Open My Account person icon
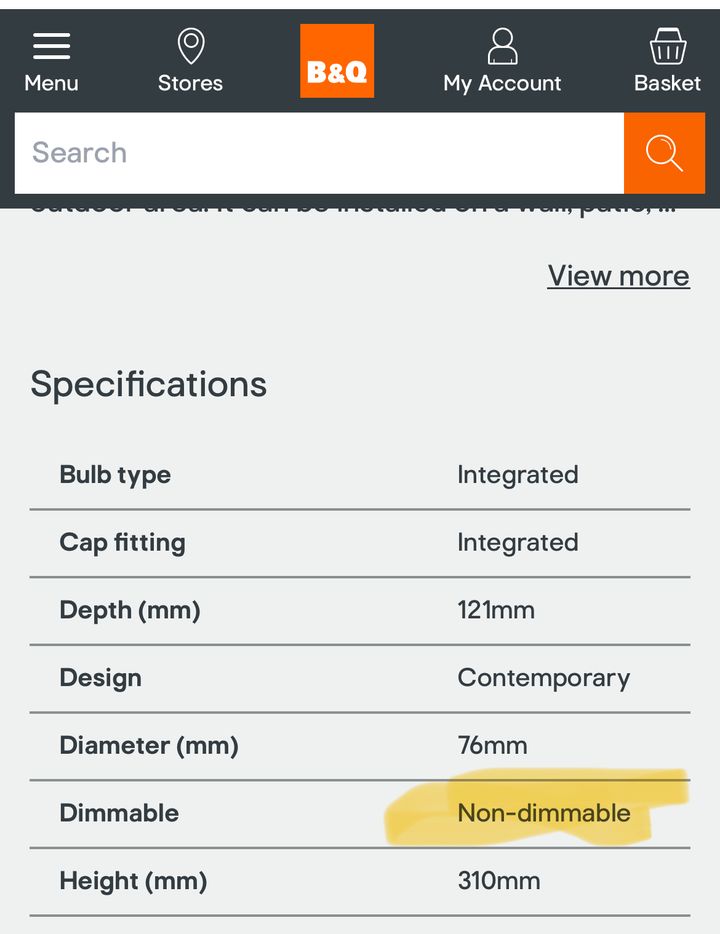Screen dimensions: 720x934 click(502, 46)
